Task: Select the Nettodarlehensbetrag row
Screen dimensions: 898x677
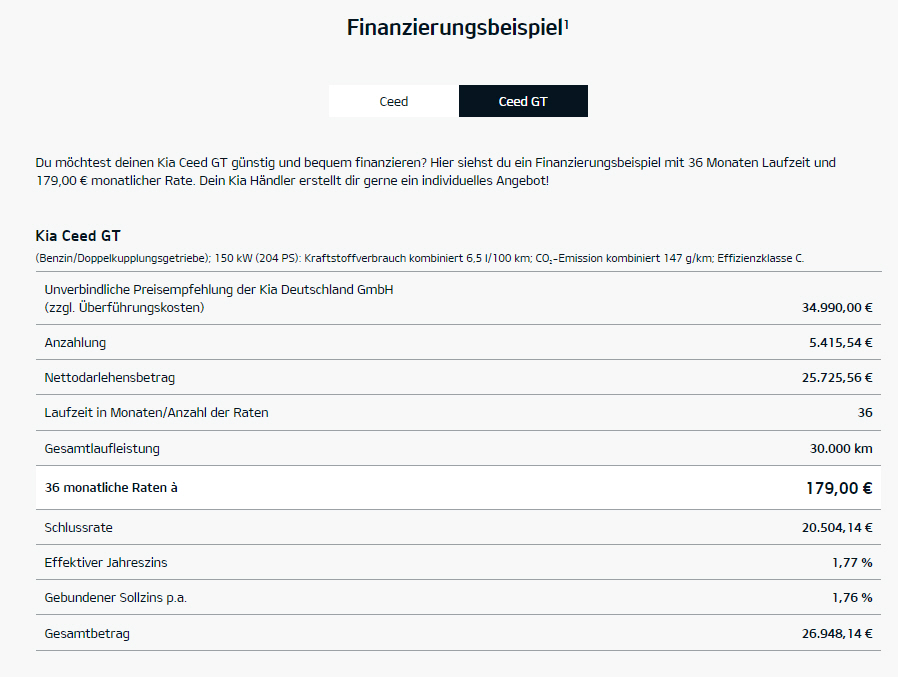Action: 458,377
